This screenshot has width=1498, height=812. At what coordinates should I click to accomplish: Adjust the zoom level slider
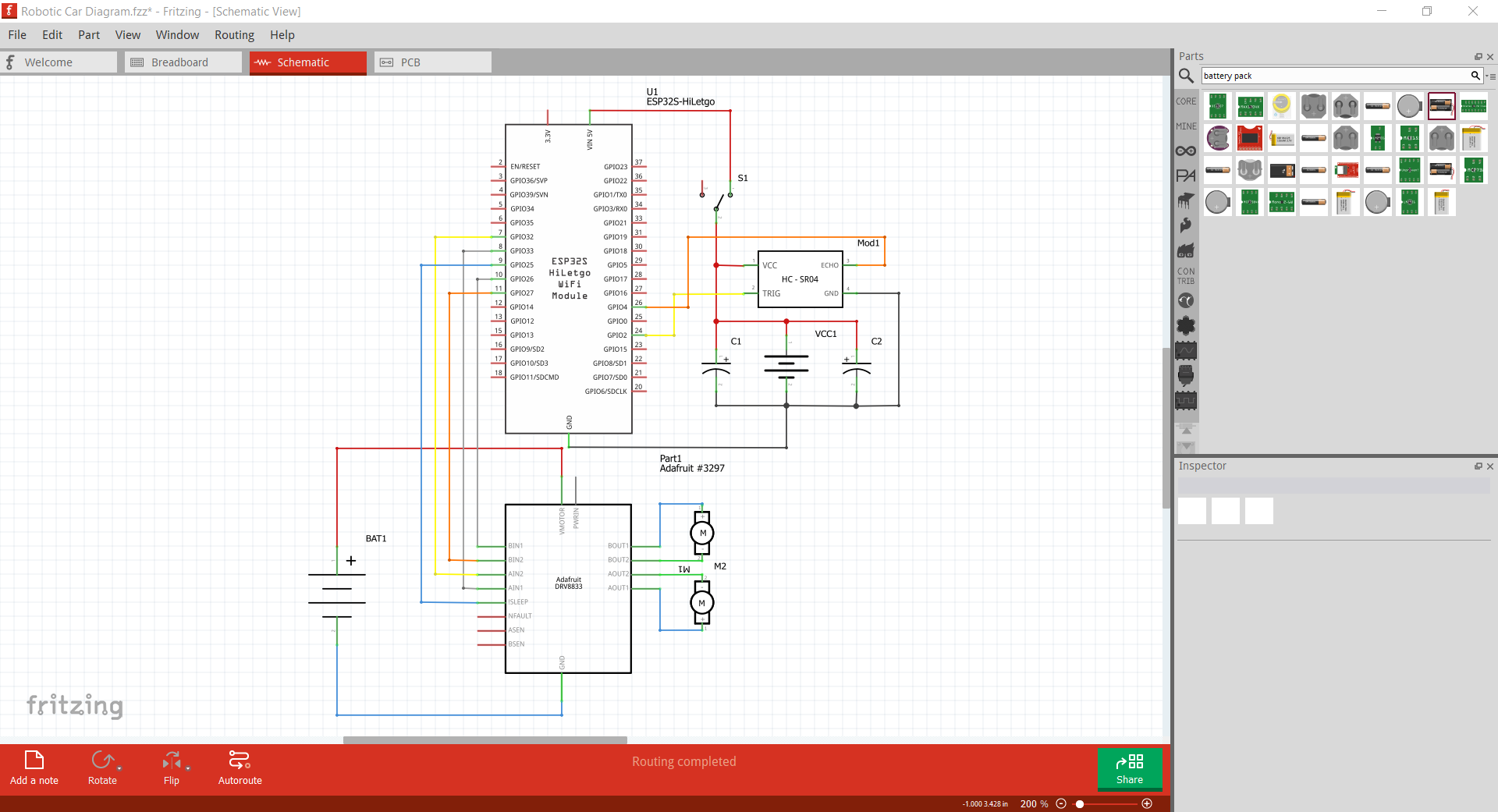click(1080, 803)
